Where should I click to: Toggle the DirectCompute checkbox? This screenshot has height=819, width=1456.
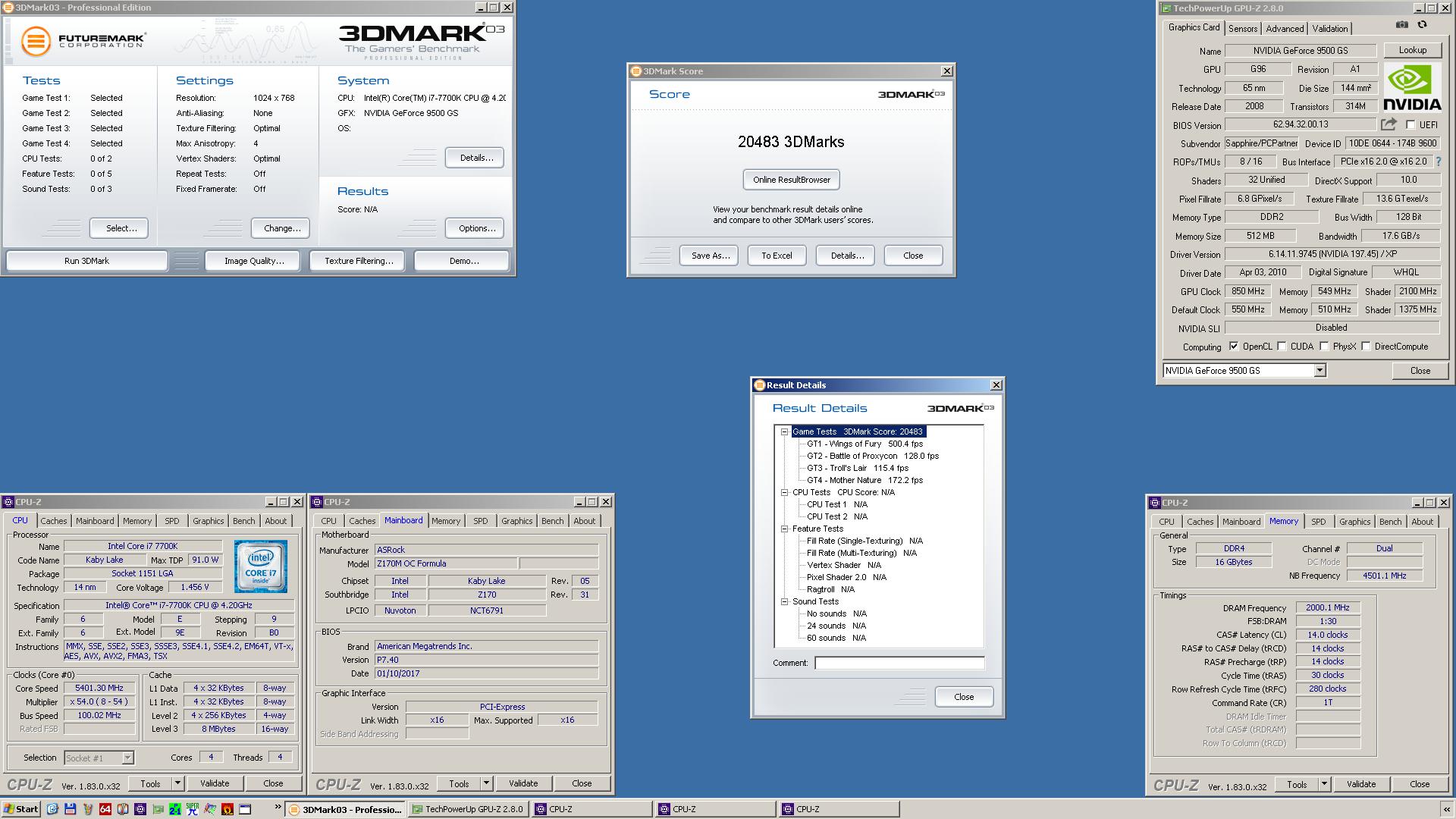tap(1366, 347)
